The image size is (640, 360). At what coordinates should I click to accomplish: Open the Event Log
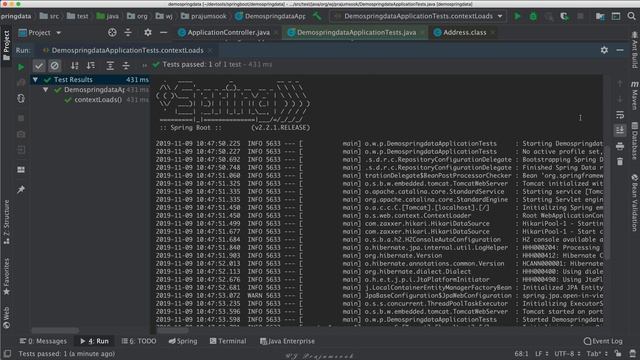[x=603, y=341]
